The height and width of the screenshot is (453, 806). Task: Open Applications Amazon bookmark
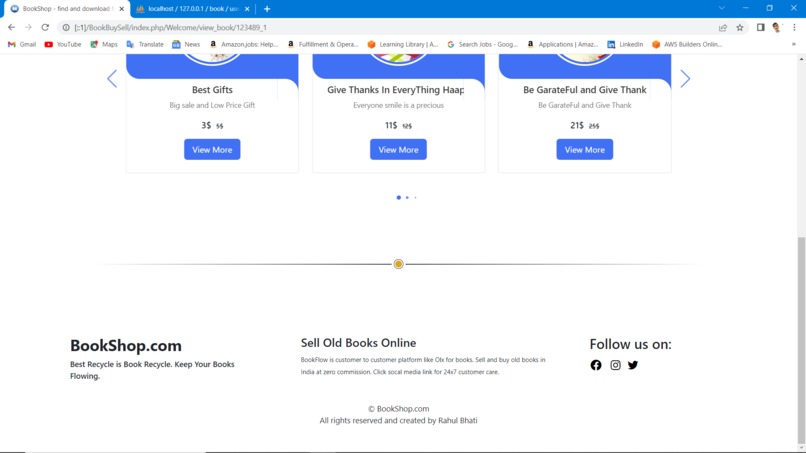pos(562,44)
